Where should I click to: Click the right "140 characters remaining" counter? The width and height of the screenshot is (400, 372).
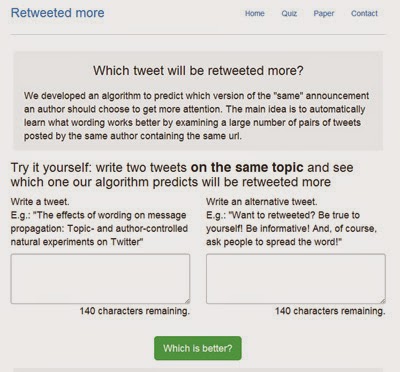coord(330,311)
